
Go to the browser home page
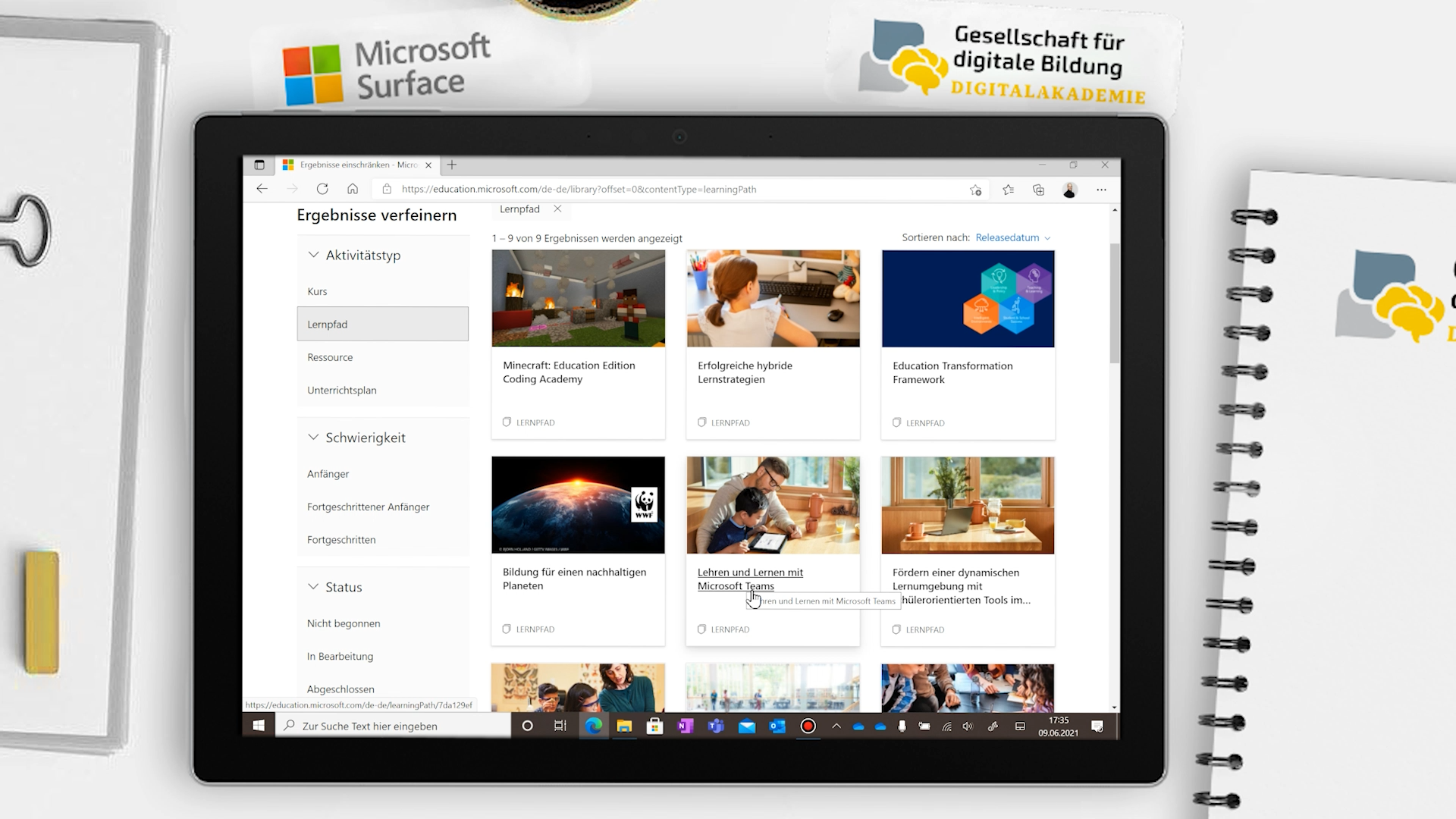pyautogui.click(x=353, y=189)
